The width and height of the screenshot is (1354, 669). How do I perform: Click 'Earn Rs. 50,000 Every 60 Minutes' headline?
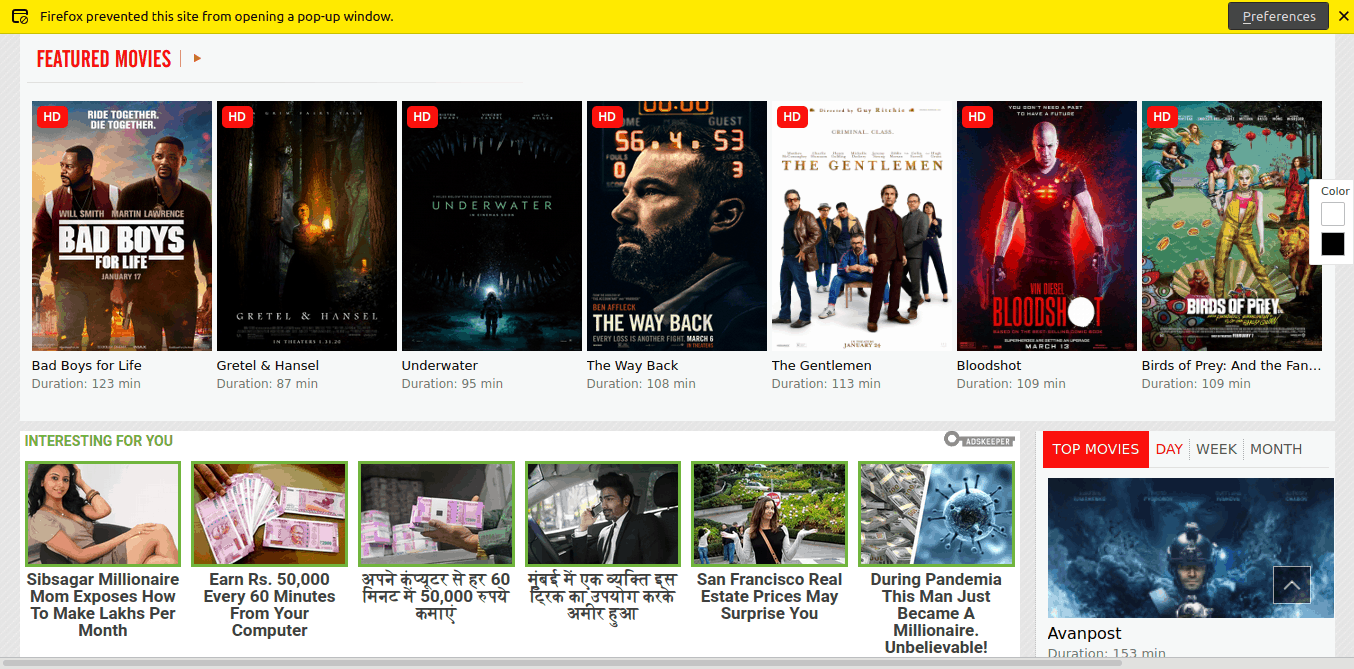(x=270, y=605)
